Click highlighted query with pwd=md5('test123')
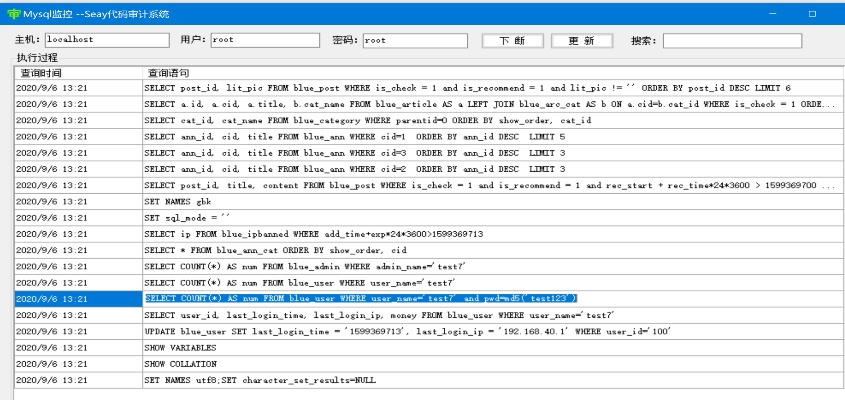Image resolution: width=845 pixels, height=400 pixels. coord(361,299)
